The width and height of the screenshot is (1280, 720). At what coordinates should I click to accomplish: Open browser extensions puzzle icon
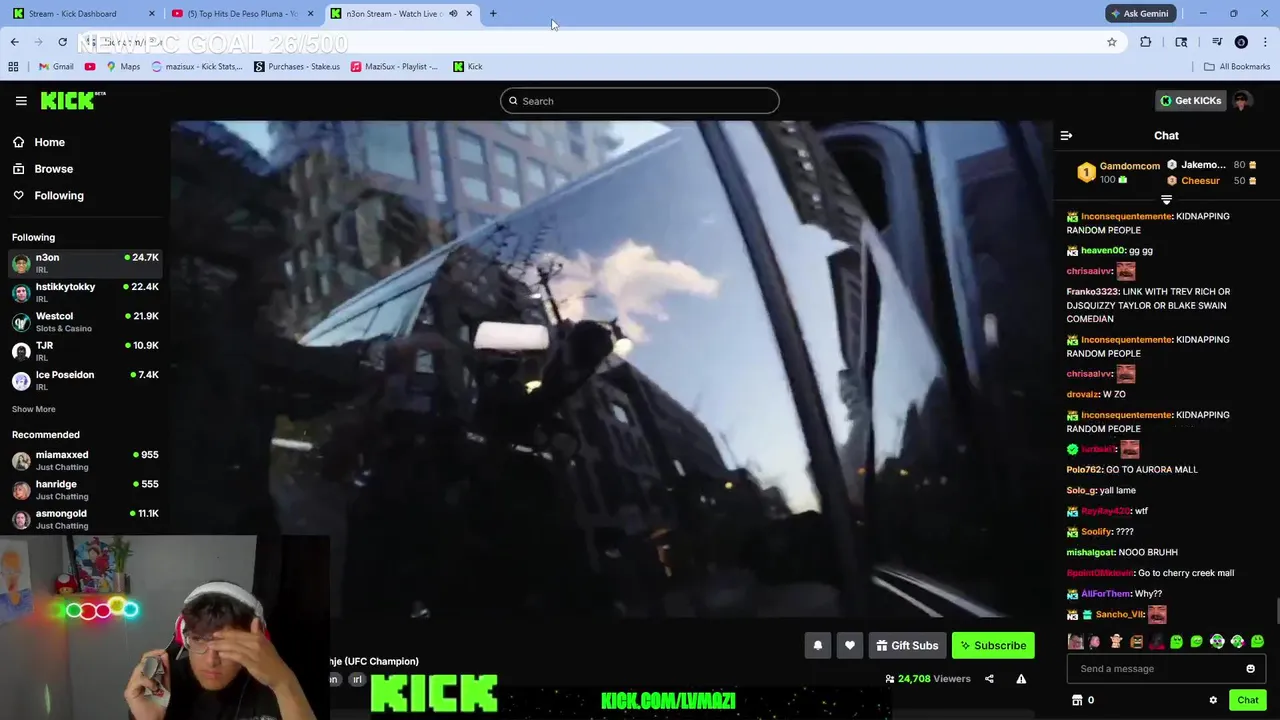tap(1145, 42)
